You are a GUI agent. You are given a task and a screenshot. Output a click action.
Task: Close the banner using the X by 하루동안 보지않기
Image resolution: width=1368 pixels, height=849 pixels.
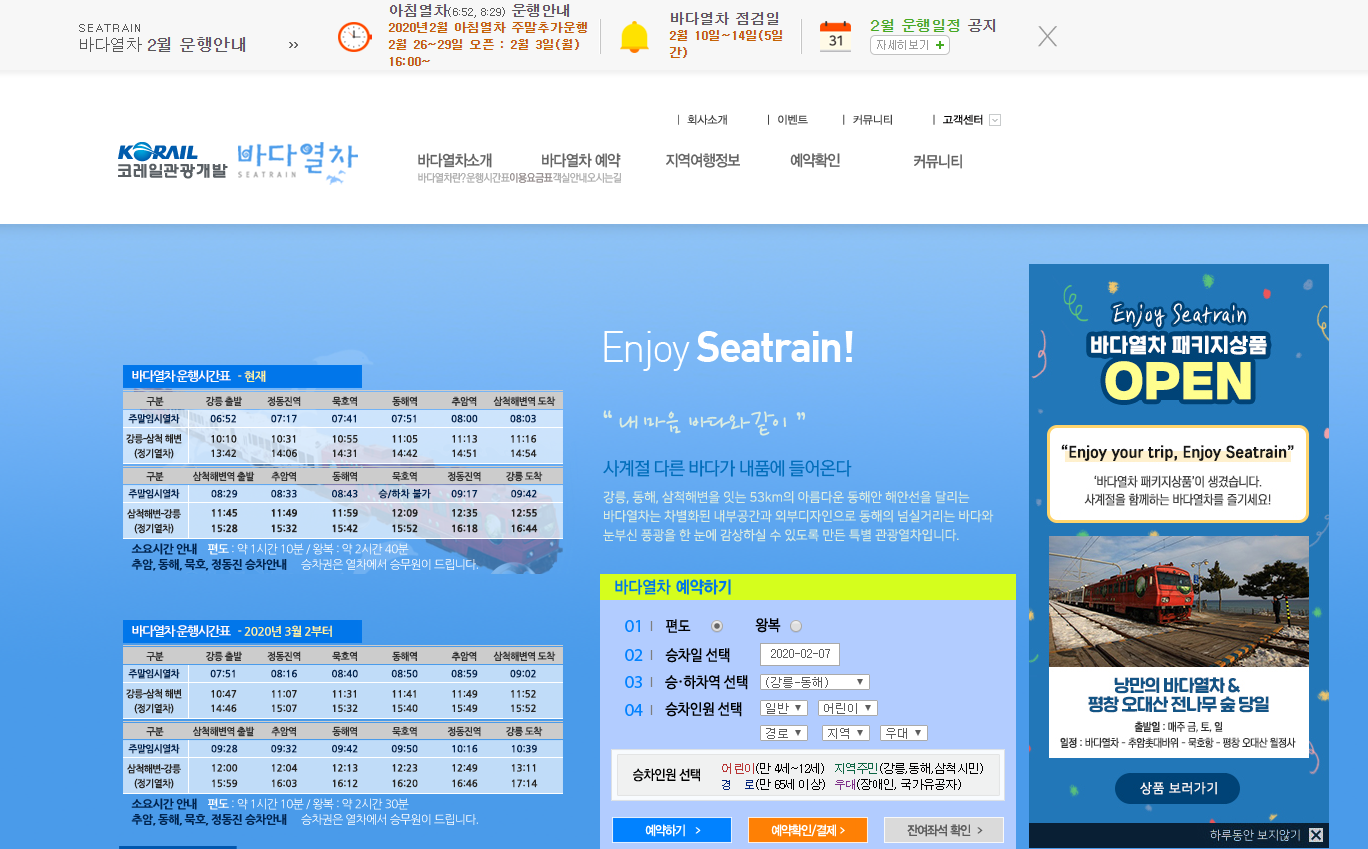tap(1316, 835)
